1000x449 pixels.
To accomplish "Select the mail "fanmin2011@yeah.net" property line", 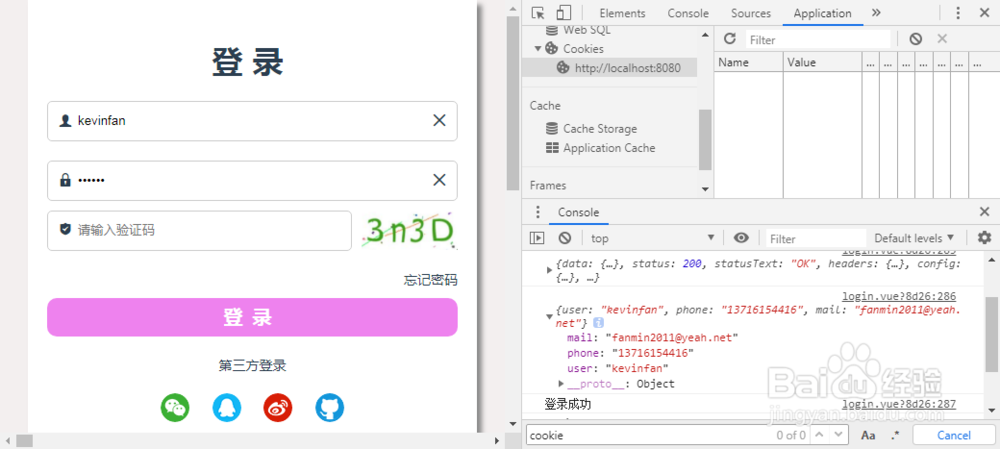I will (x=652, y=337).
